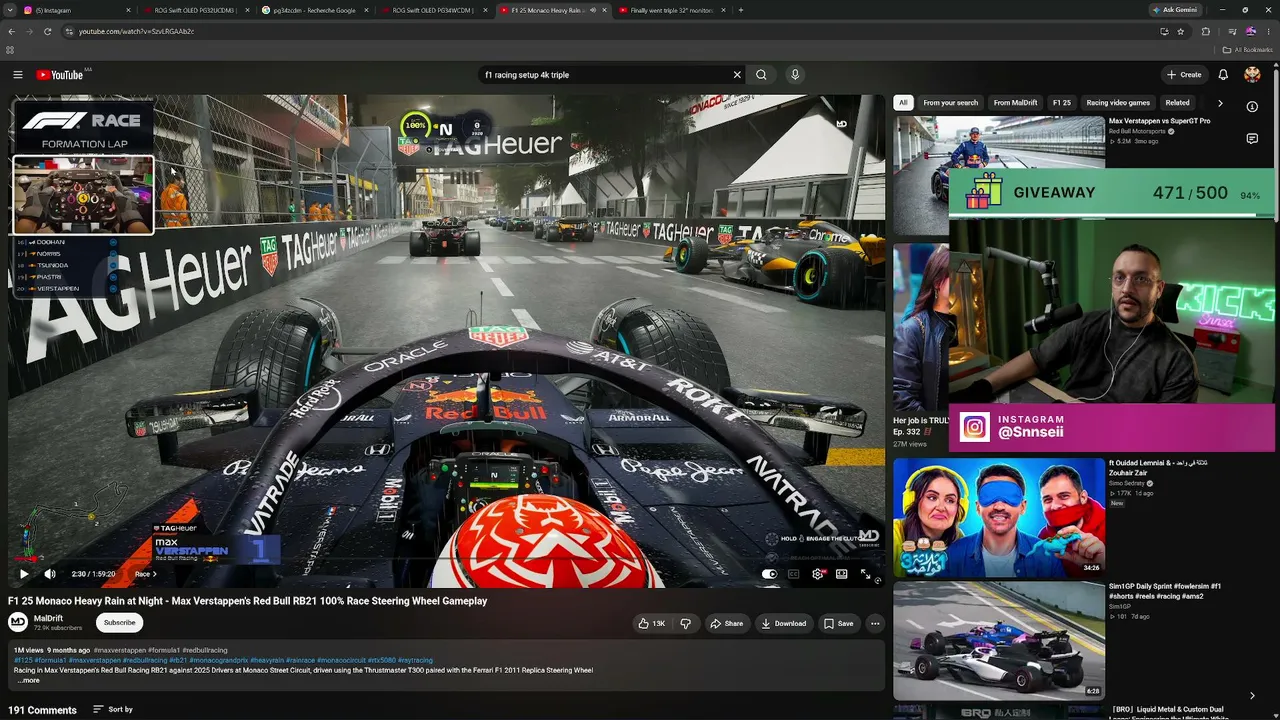The image size is (1280, 720).
Task: Open Chrome profile avatar
Action: pyautogui.click(x=1250, y=31)
